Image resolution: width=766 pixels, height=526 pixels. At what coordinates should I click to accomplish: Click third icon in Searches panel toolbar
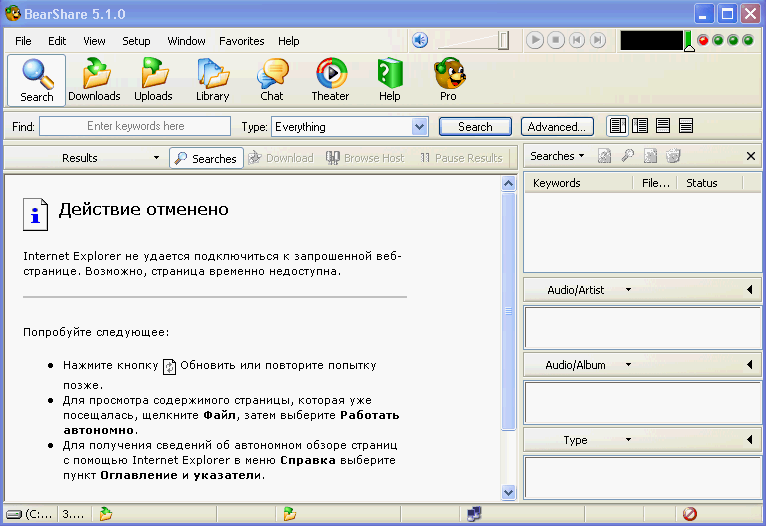(x=650, y=156)
